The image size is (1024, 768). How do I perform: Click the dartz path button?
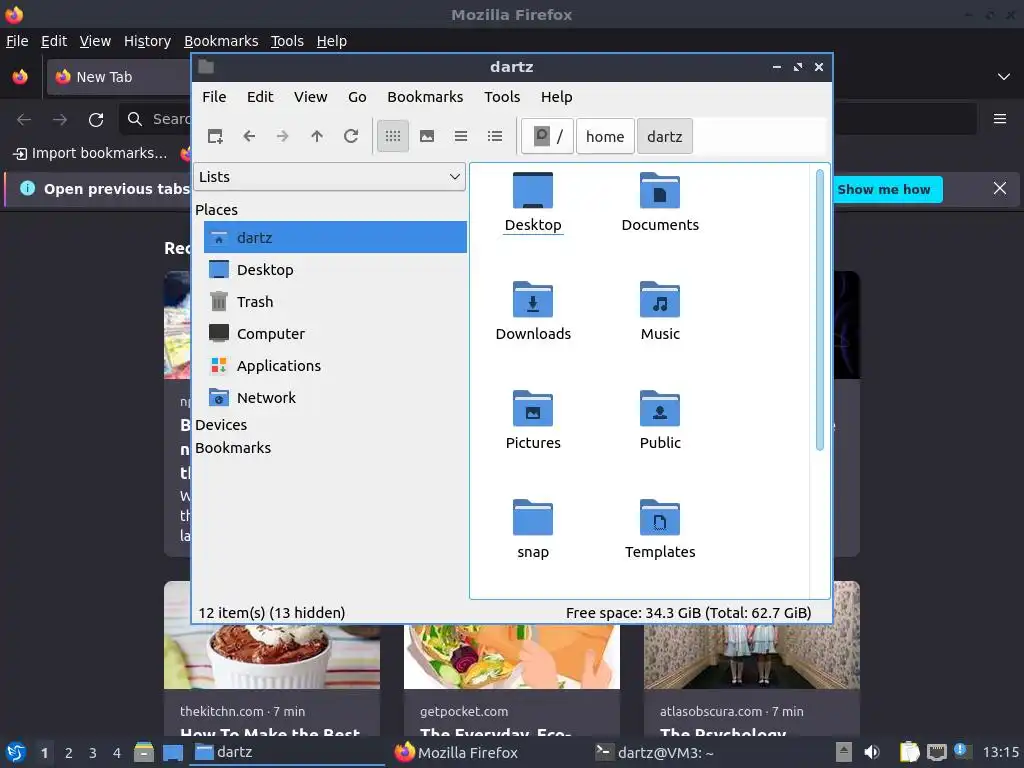[x=664, y=136]
